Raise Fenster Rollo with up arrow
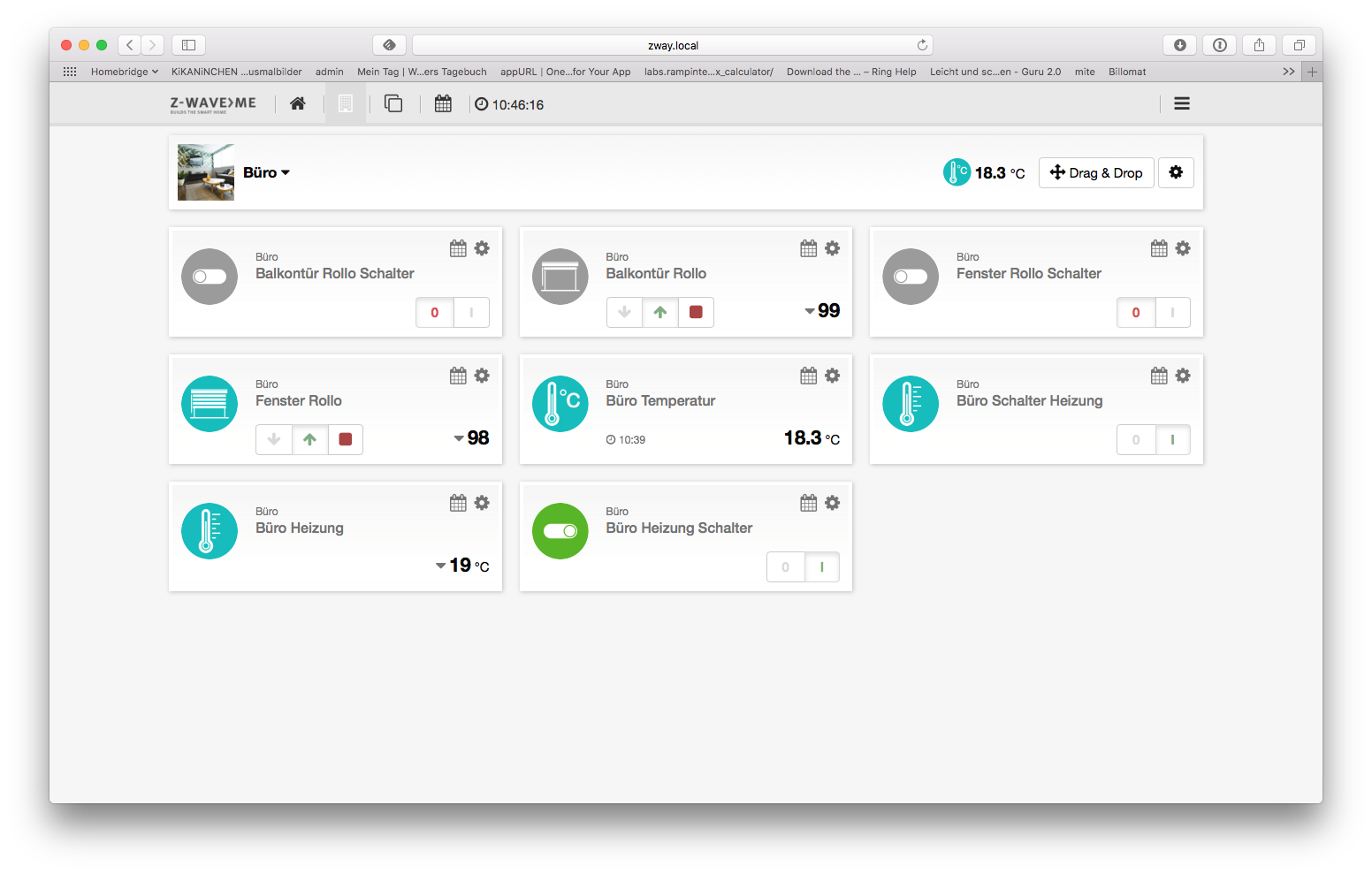 click(x=309, y=439)
